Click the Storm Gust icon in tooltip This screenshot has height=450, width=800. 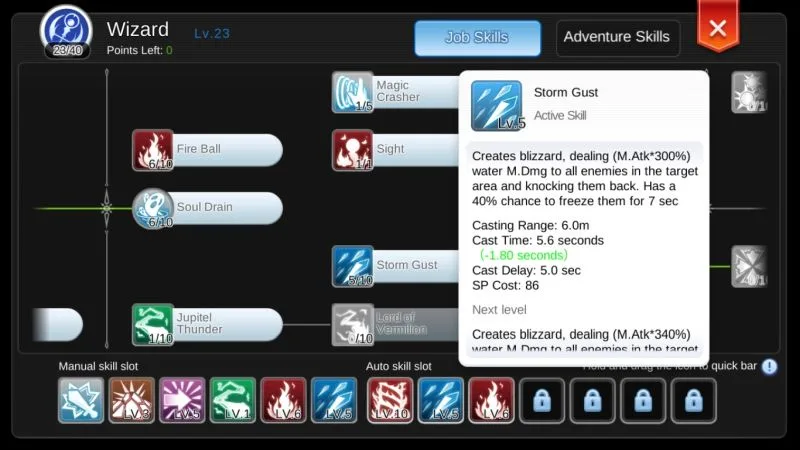(x=496, y=106)
